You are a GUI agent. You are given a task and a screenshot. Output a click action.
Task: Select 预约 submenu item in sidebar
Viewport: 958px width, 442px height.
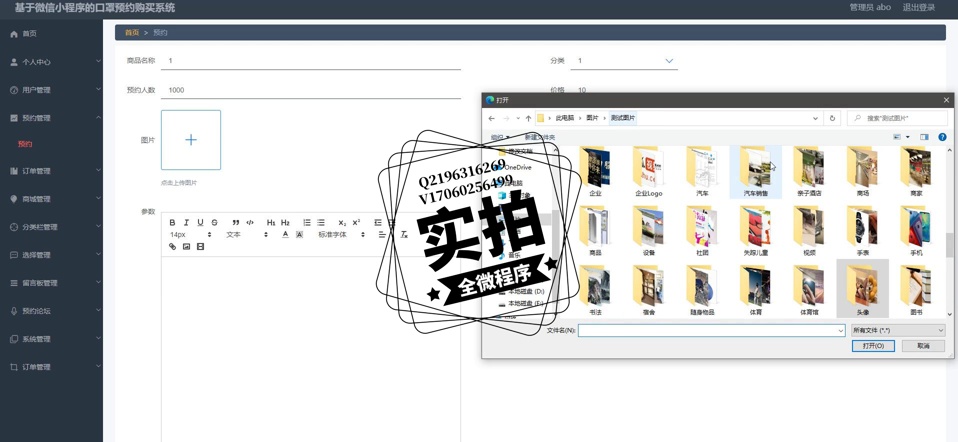(25, 144)
